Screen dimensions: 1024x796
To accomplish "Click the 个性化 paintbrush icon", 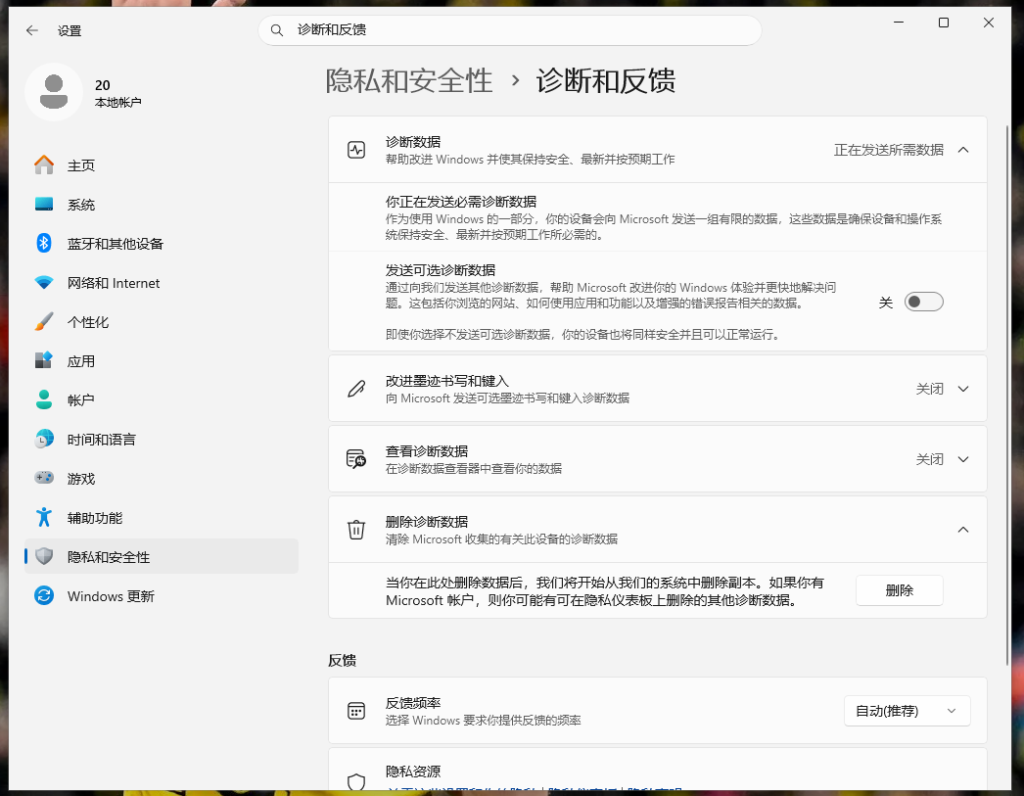I will (x=44, y=321).
